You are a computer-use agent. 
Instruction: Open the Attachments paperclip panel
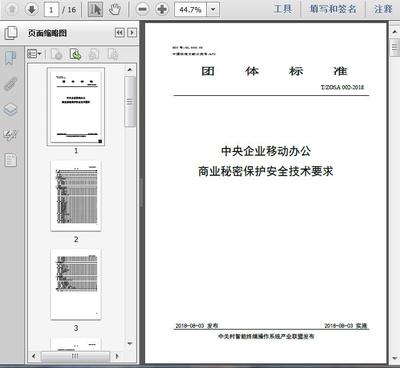[10, 84]
